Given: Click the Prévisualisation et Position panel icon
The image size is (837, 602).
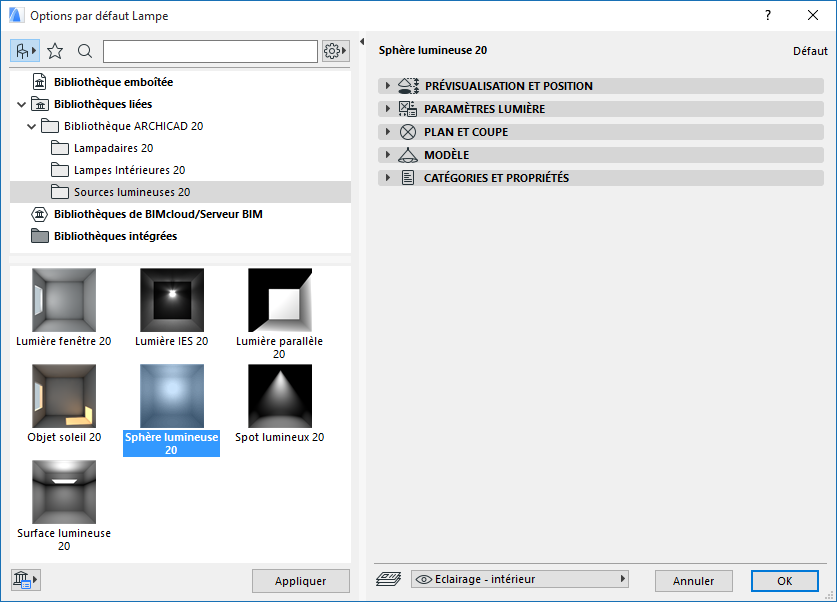Looking at the screenshot, I should pyautogui.click(x=407, y=86).
